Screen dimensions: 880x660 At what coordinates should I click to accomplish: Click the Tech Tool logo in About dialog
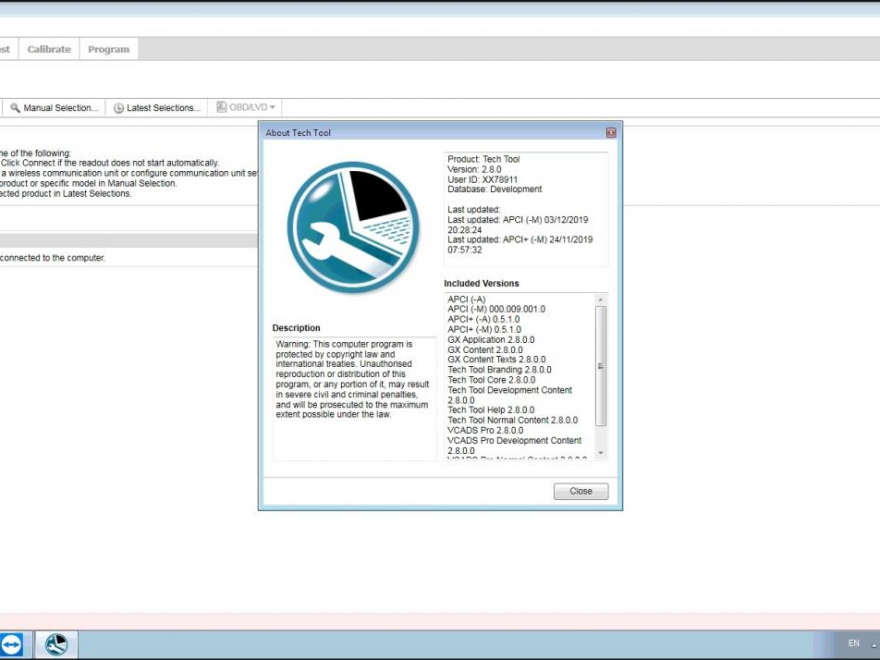[x=354, y=228]
